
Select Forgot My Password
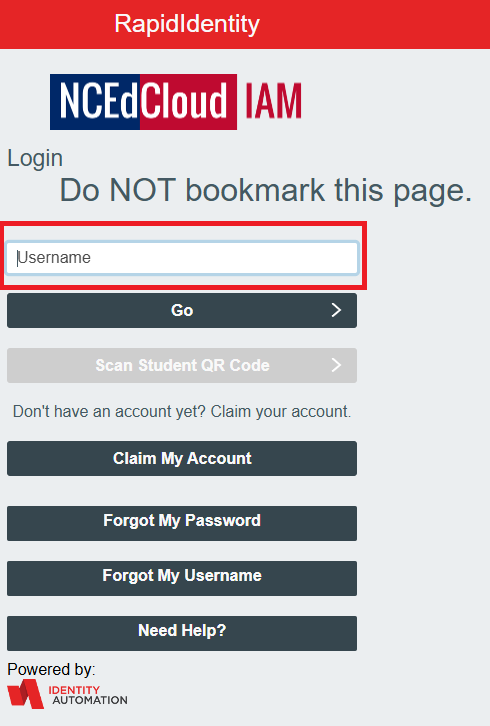(x=182, y=523)
